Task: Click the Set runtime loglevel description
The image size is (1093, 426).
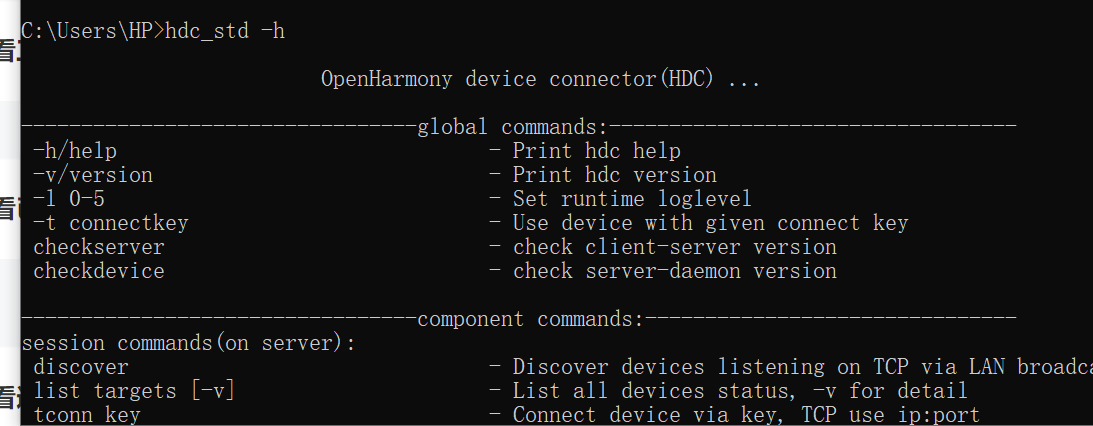Action: 631,199
